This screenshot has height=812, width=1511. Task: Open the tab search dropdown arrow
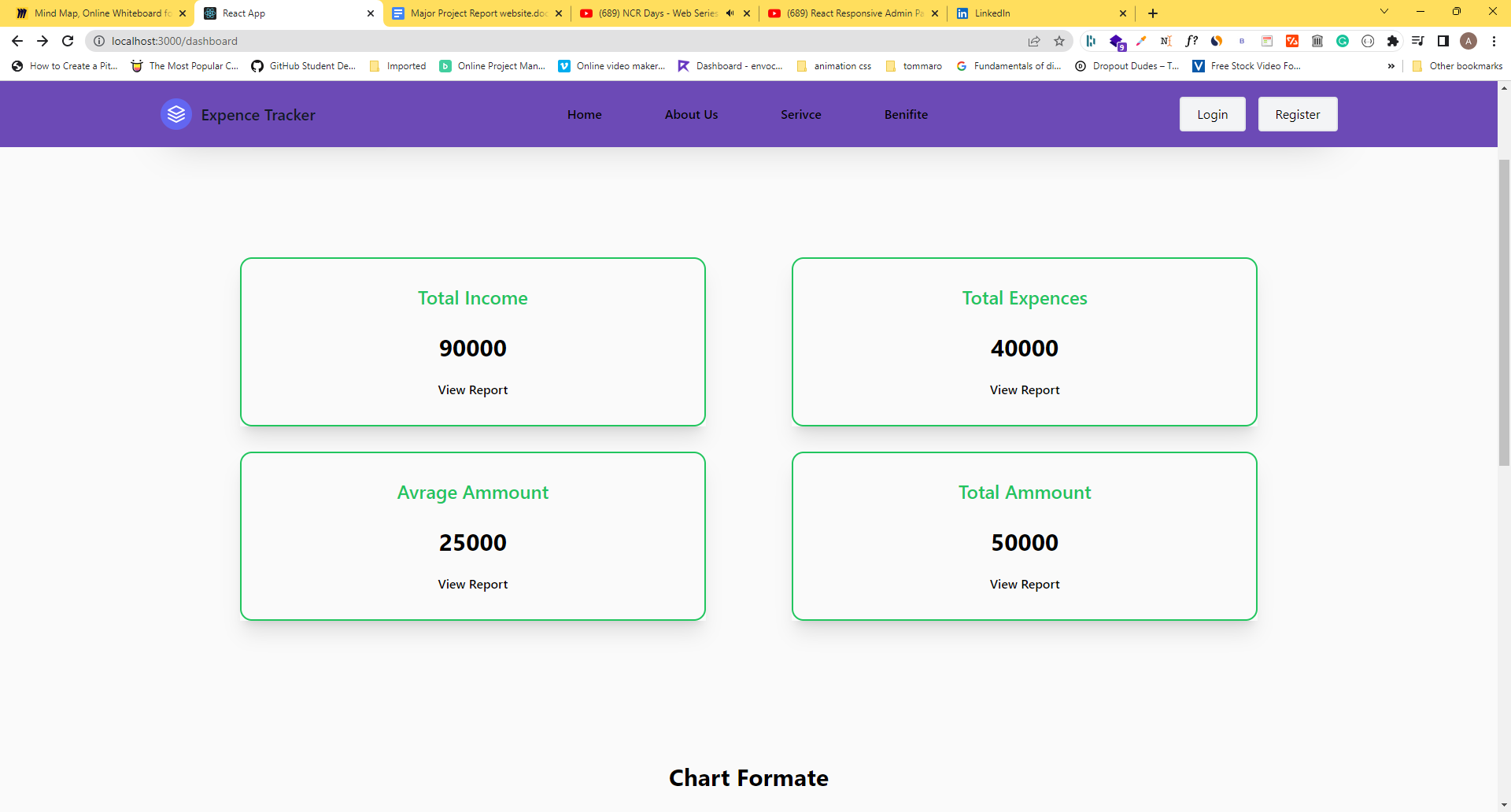pos(1384,11)
